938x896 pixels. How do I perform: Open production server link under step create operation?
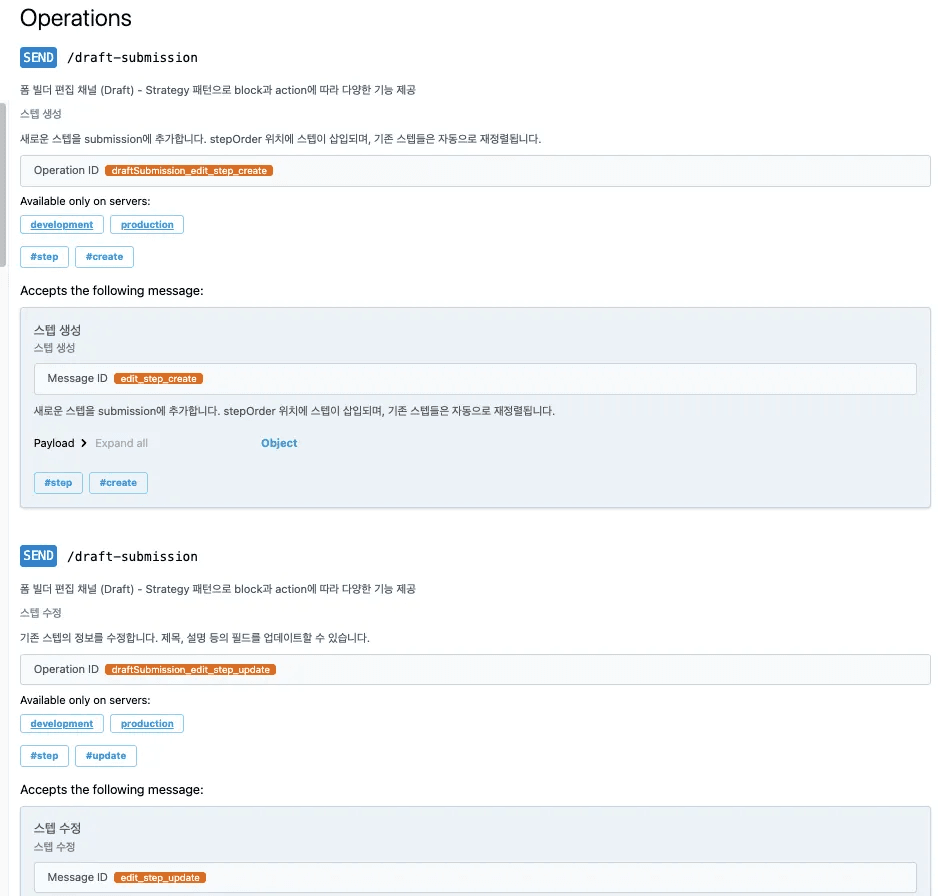pyautogui.click(x=147, y=225)
